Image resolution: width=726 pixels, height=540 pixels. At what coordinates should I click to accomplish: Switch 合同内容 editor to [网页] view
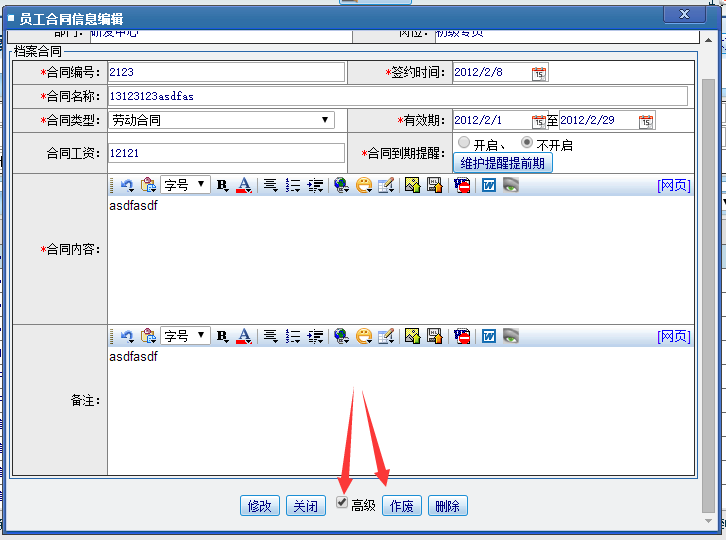click(673, 185)
